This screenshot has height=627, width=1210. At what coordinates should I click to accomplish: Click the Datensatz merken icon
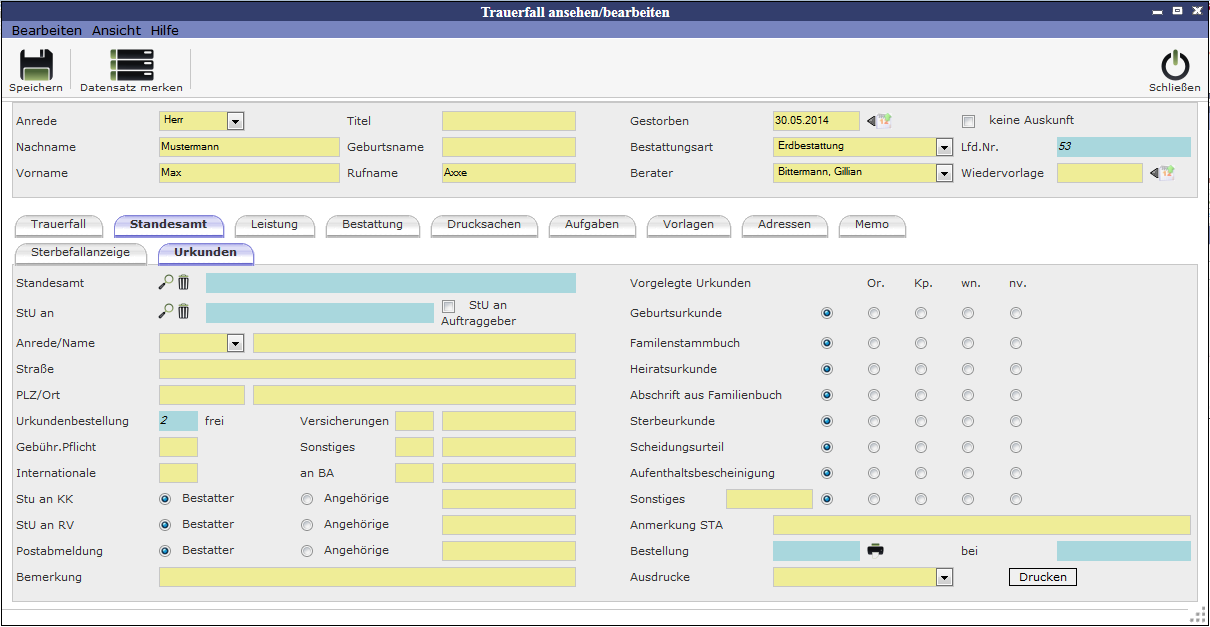[x=131, y=64]
